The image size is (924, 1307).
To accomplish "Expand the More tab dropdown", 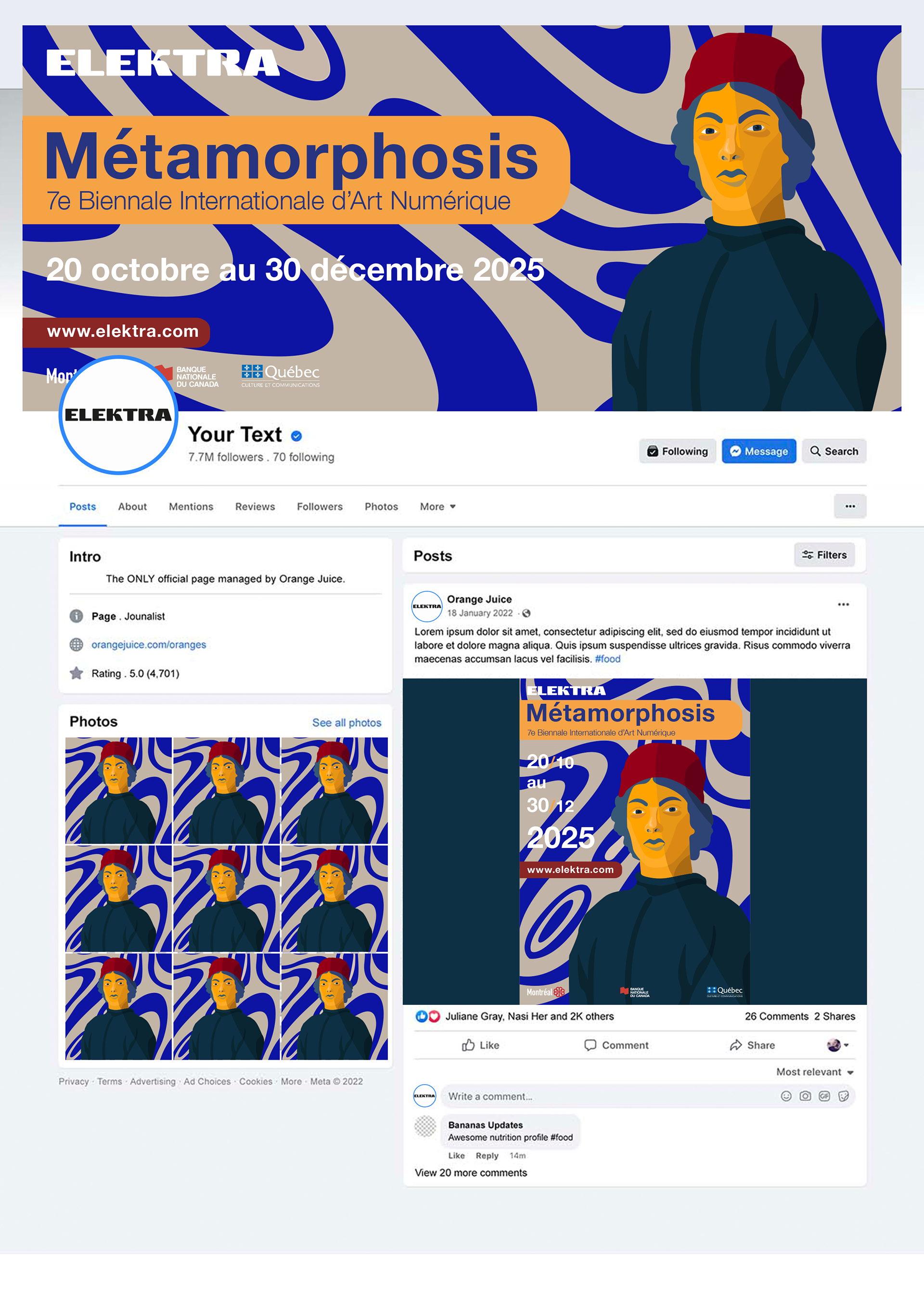I will tap(437, 506).
